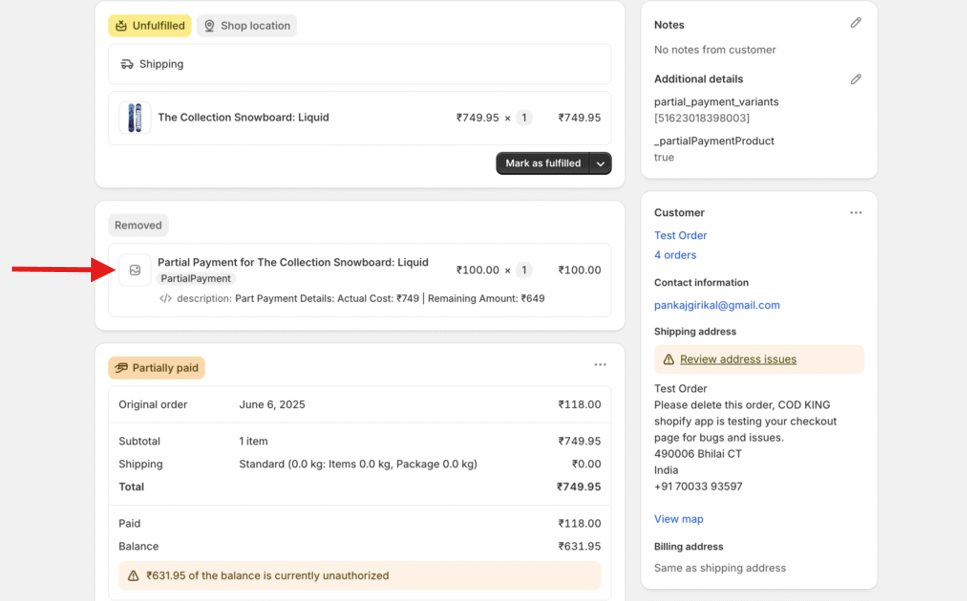Click the code icon before description
The image size is (967, 601).
tap(165, 299)
